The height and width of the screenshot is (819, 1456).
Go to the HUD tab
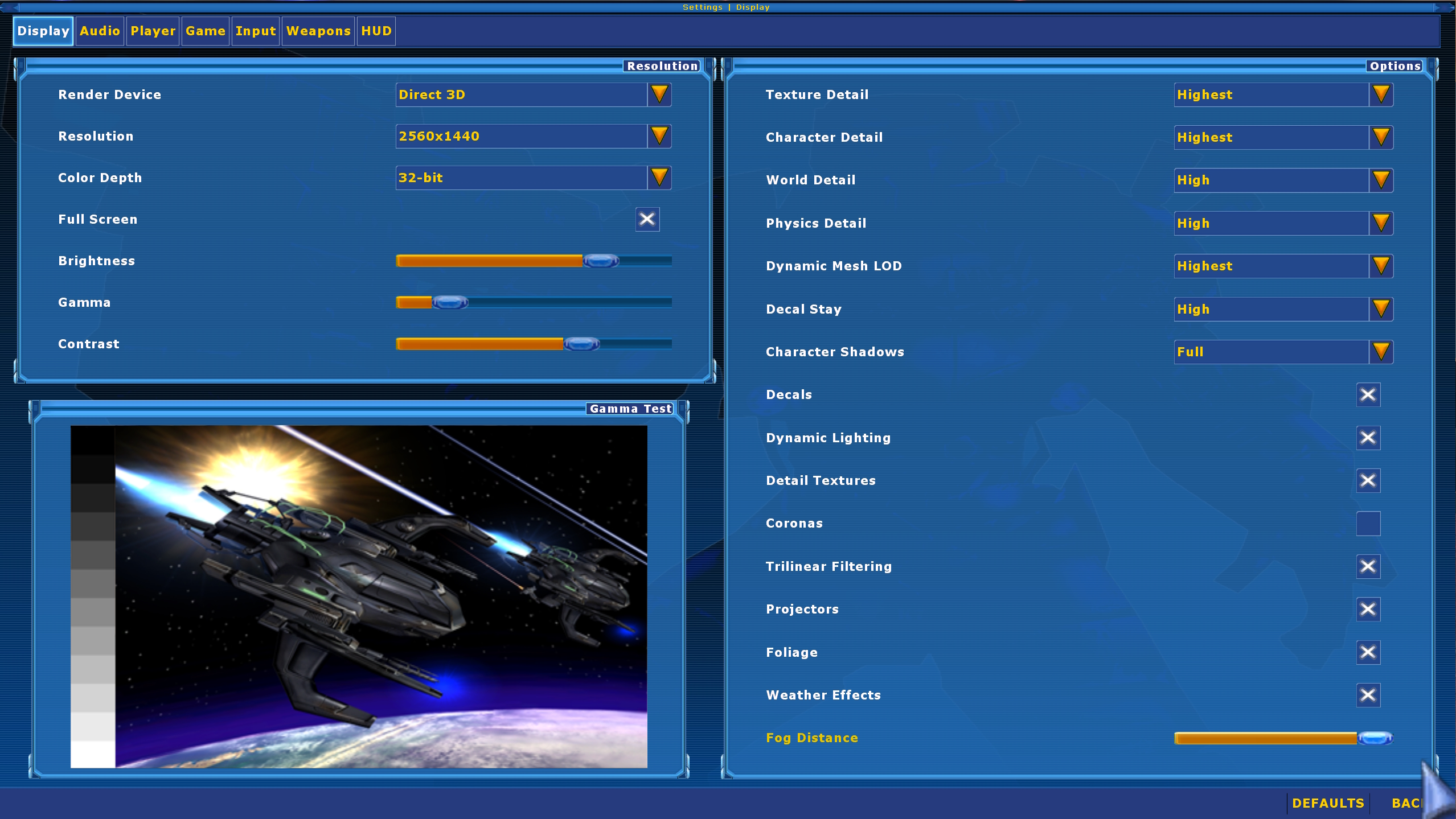[376, 31]
